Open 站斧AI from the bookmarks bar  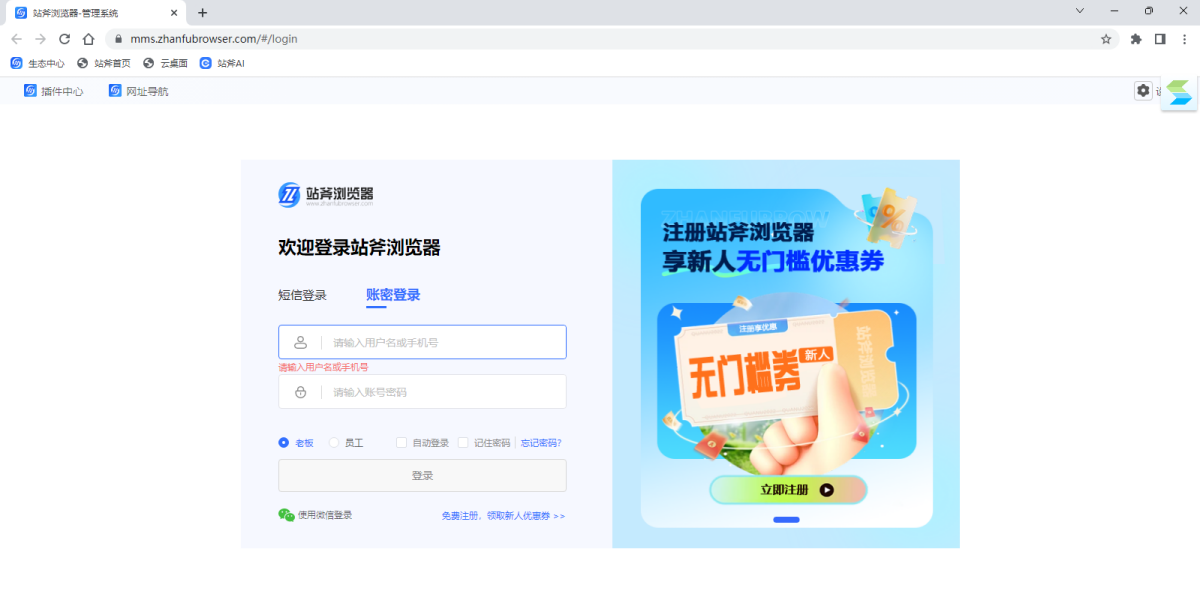pyautogui.click(x=221, y=62)
